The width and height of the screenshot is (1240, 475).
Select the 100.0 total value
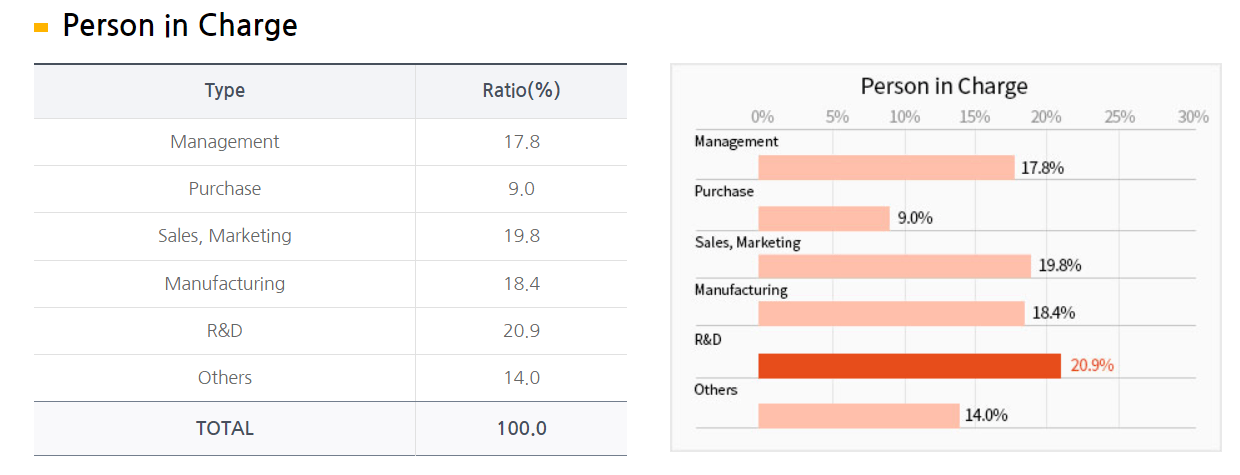coord(521,428)
